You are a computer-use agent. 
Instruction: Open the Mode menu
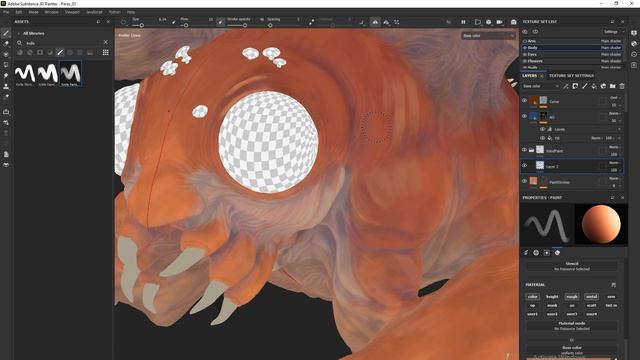(33, 12)
